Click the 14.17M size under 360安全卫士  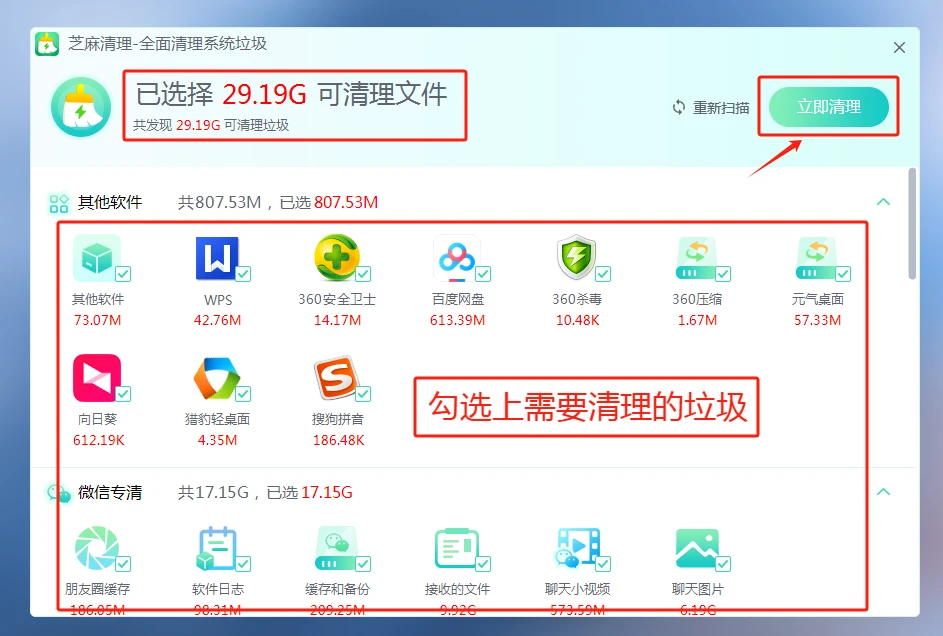click(x=337, y=320)
